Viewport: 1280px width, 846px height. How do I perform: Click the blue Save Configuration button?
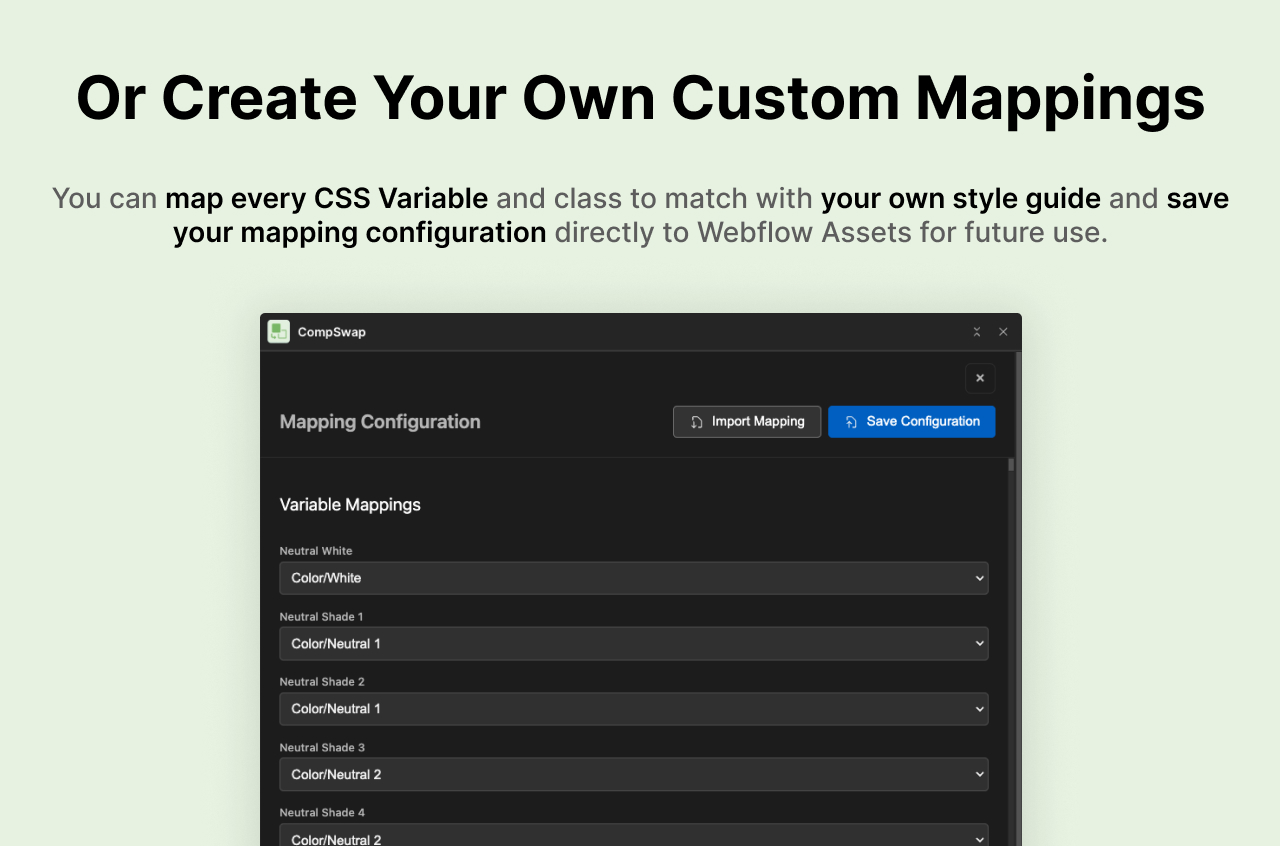point(911,421)
